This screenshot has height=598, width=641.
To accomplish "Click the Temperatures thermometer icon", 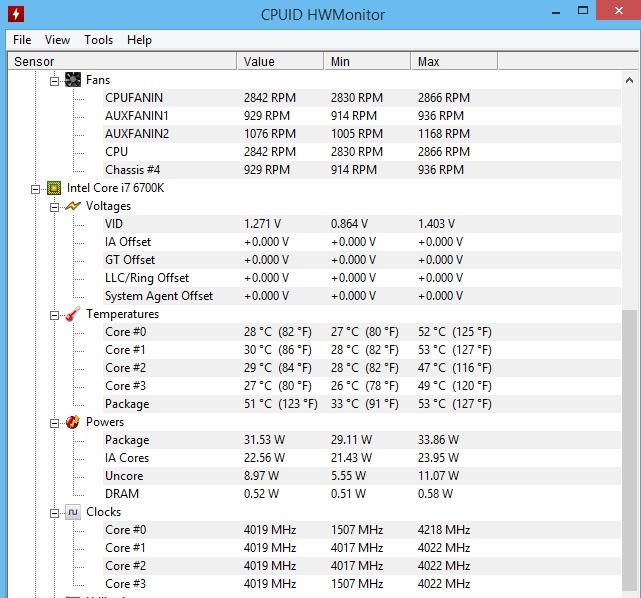I will click(x=73, y=314).
